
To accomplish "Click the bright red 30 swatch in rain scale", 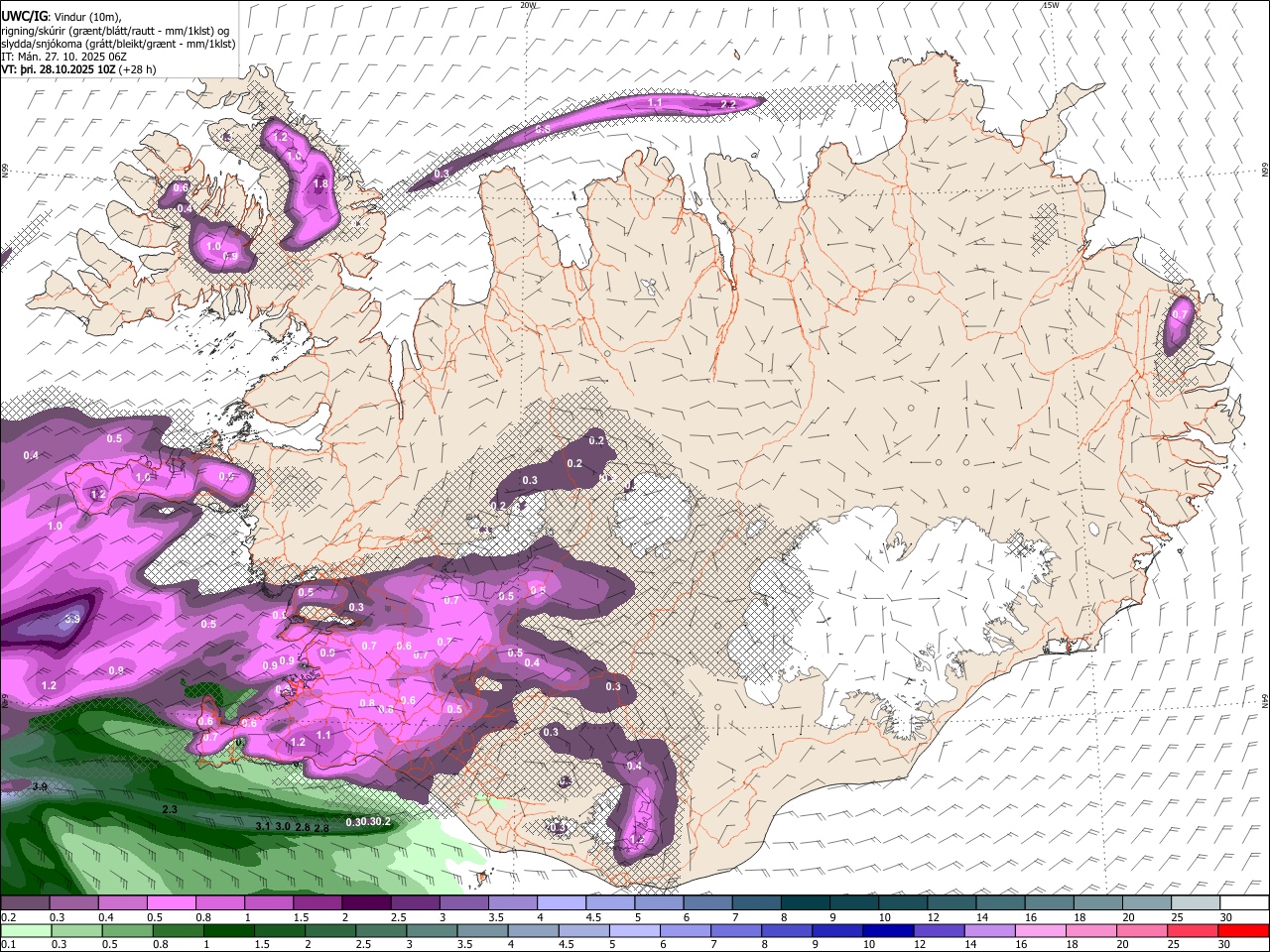I will [x=1244, y=930].
